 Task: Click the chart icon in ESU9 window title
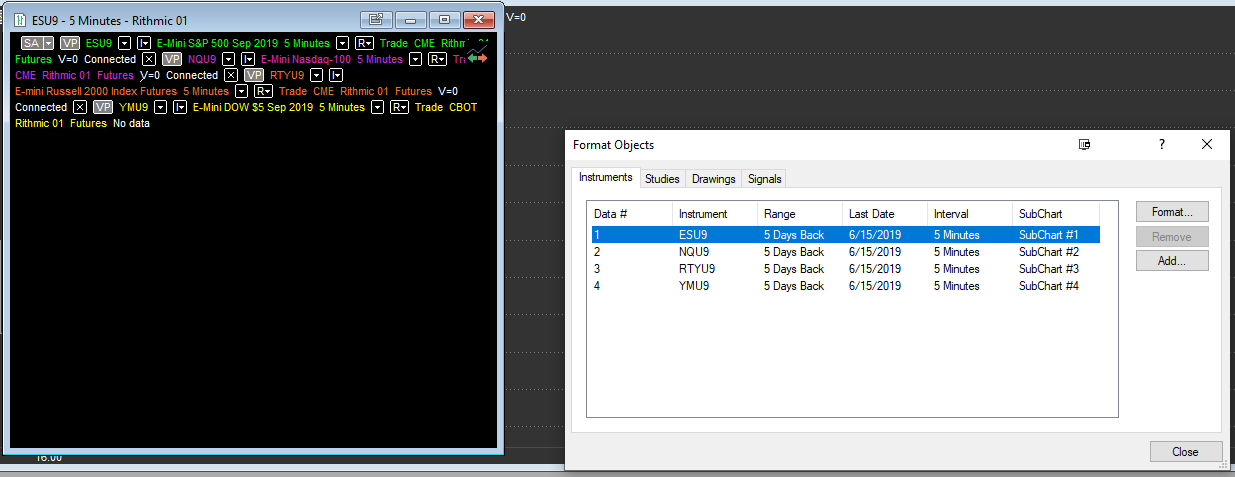(x=19, y=20)
